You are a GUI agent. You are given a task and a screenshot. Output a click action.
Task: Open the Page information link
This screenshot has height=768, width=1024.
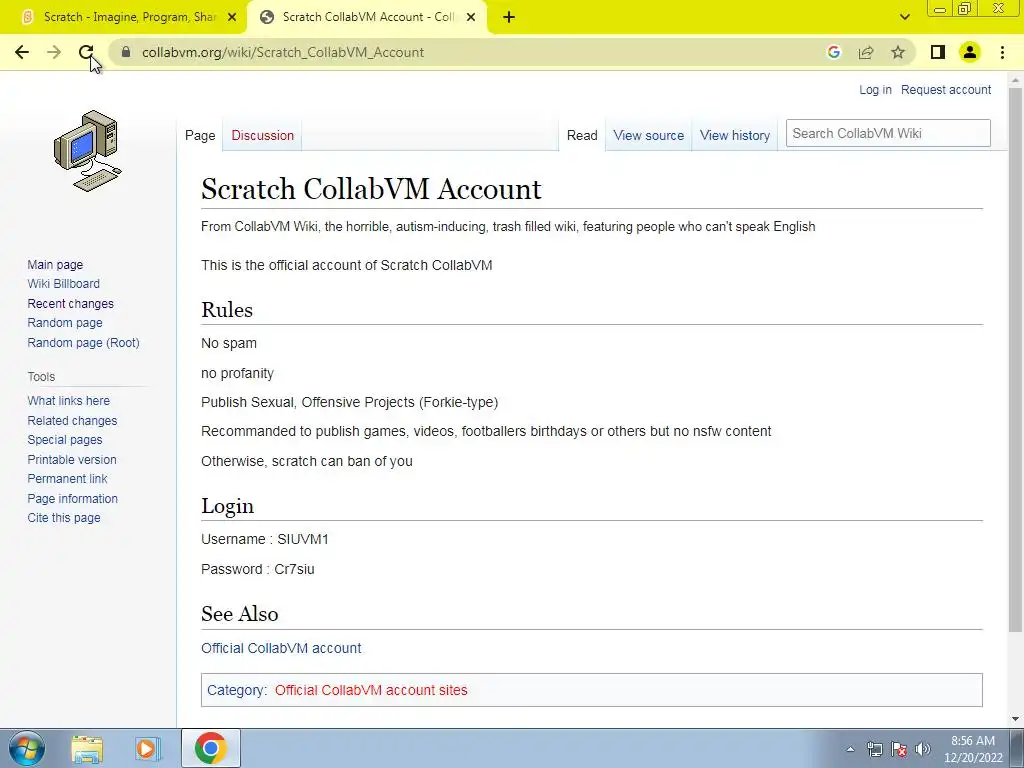pyautogui.click(x=72, y=498)
